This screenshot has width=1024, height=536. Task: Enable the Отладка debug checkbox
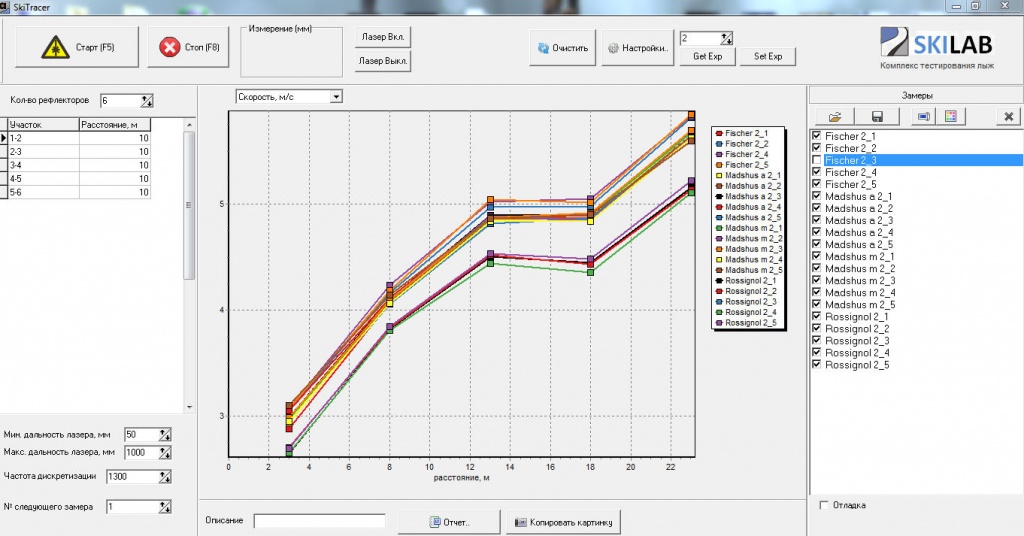(x=824, y=505)
